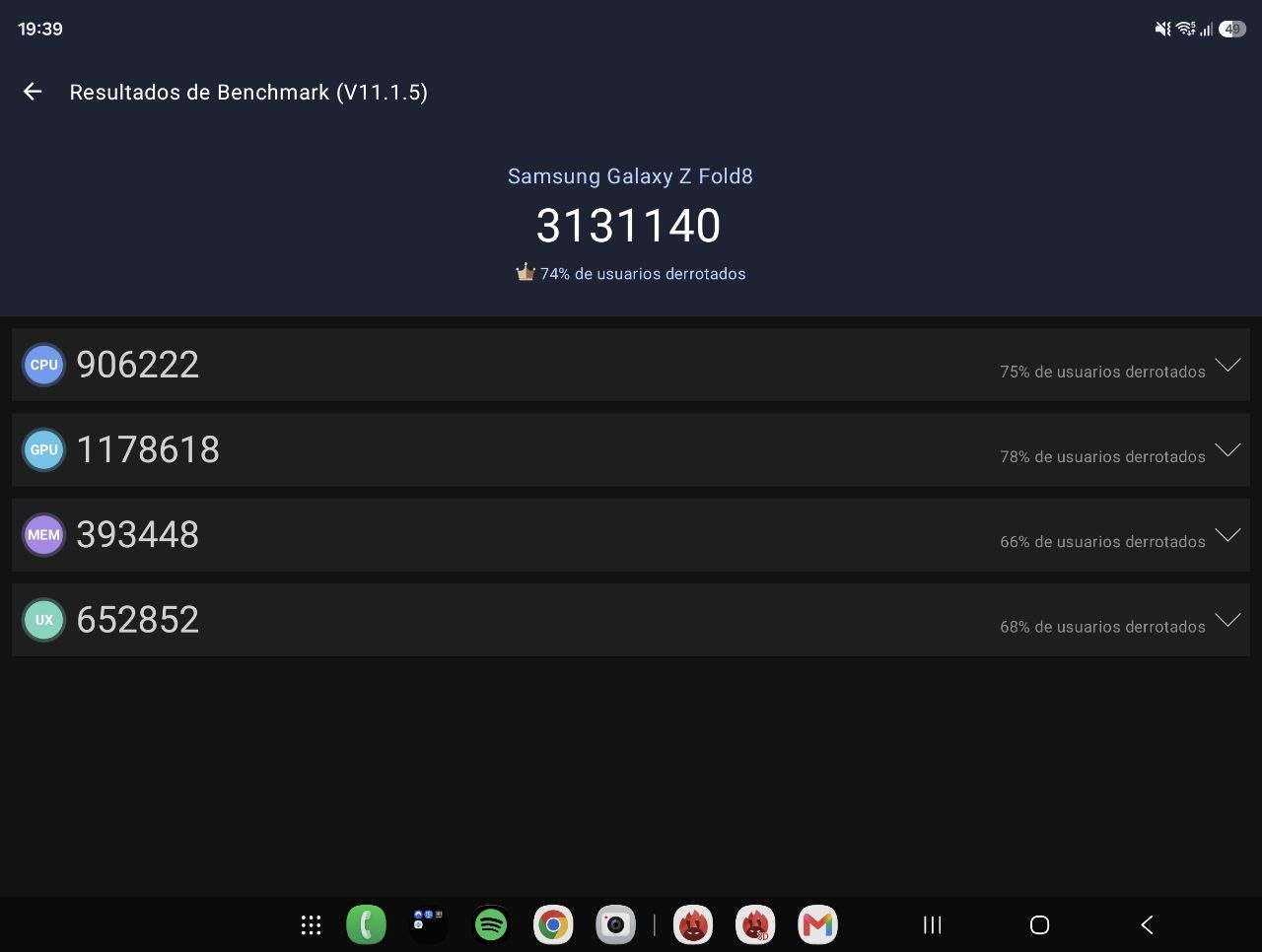Viewport: 1262px width, 952px height.
Task: Tap the system back navigation button
Action: point(1147,924)
